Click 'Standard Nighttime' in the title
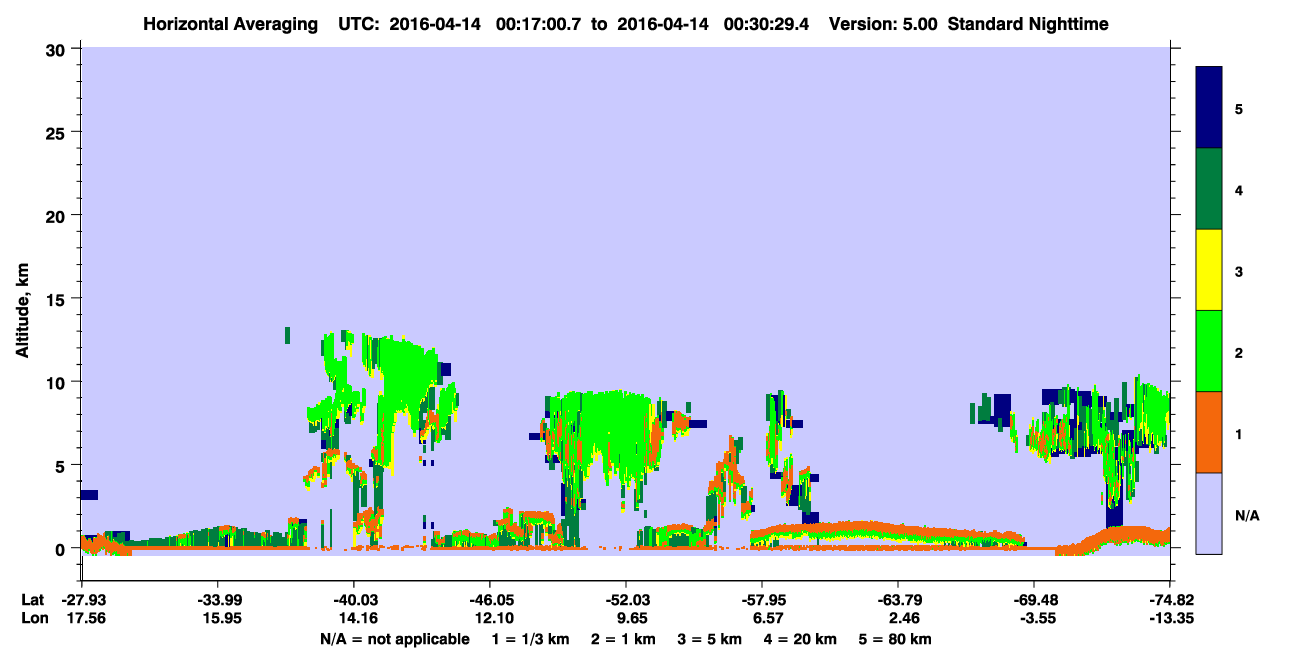The width and height of the screenshot is (1300, 667). click(1028, 24)
